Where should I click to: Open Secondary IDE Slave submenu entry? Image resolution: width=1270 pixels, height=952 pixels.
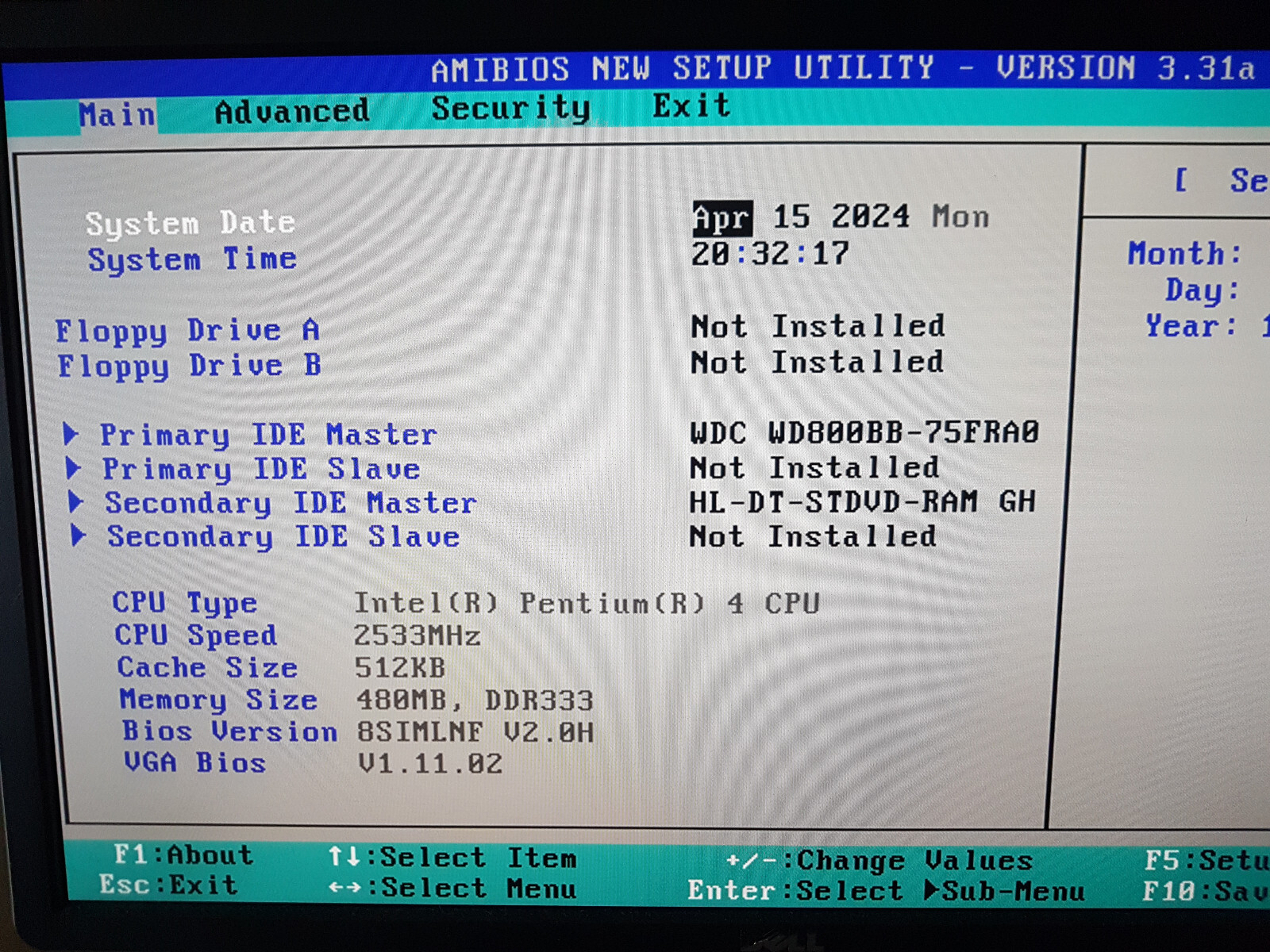coord(283,537)
